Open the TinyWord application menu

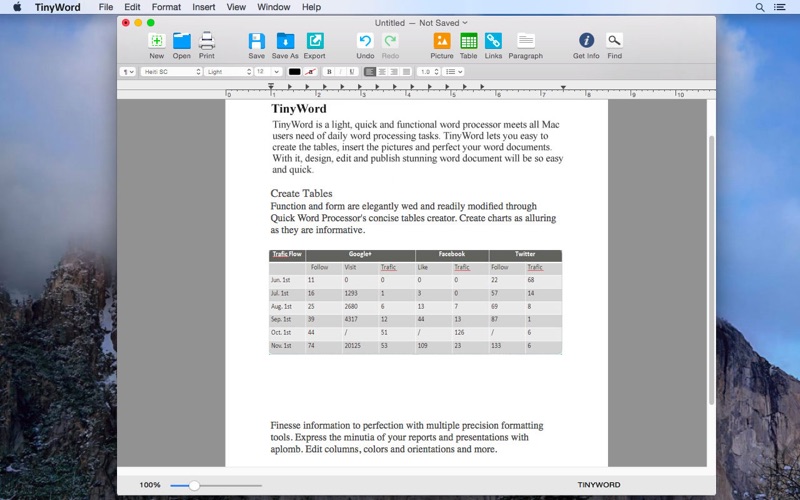[x=58, y=7]
